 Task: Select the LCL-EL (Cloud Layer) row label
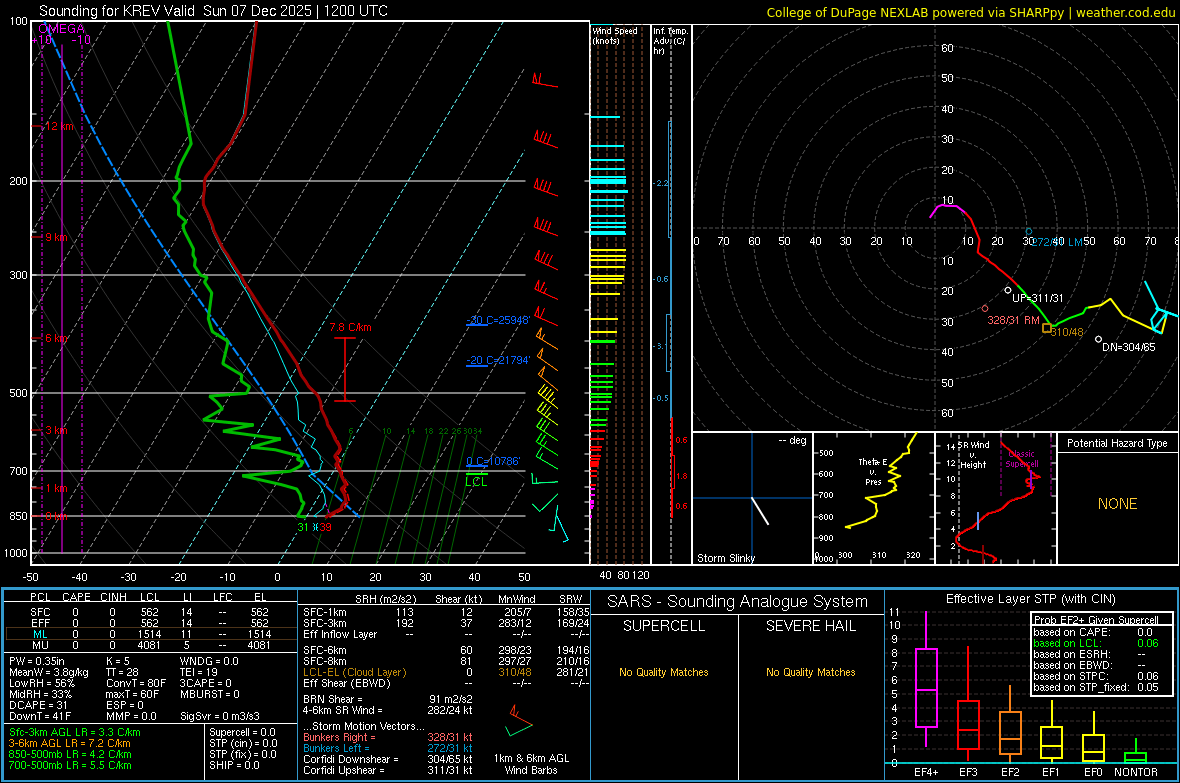click(x=354, y=672)
